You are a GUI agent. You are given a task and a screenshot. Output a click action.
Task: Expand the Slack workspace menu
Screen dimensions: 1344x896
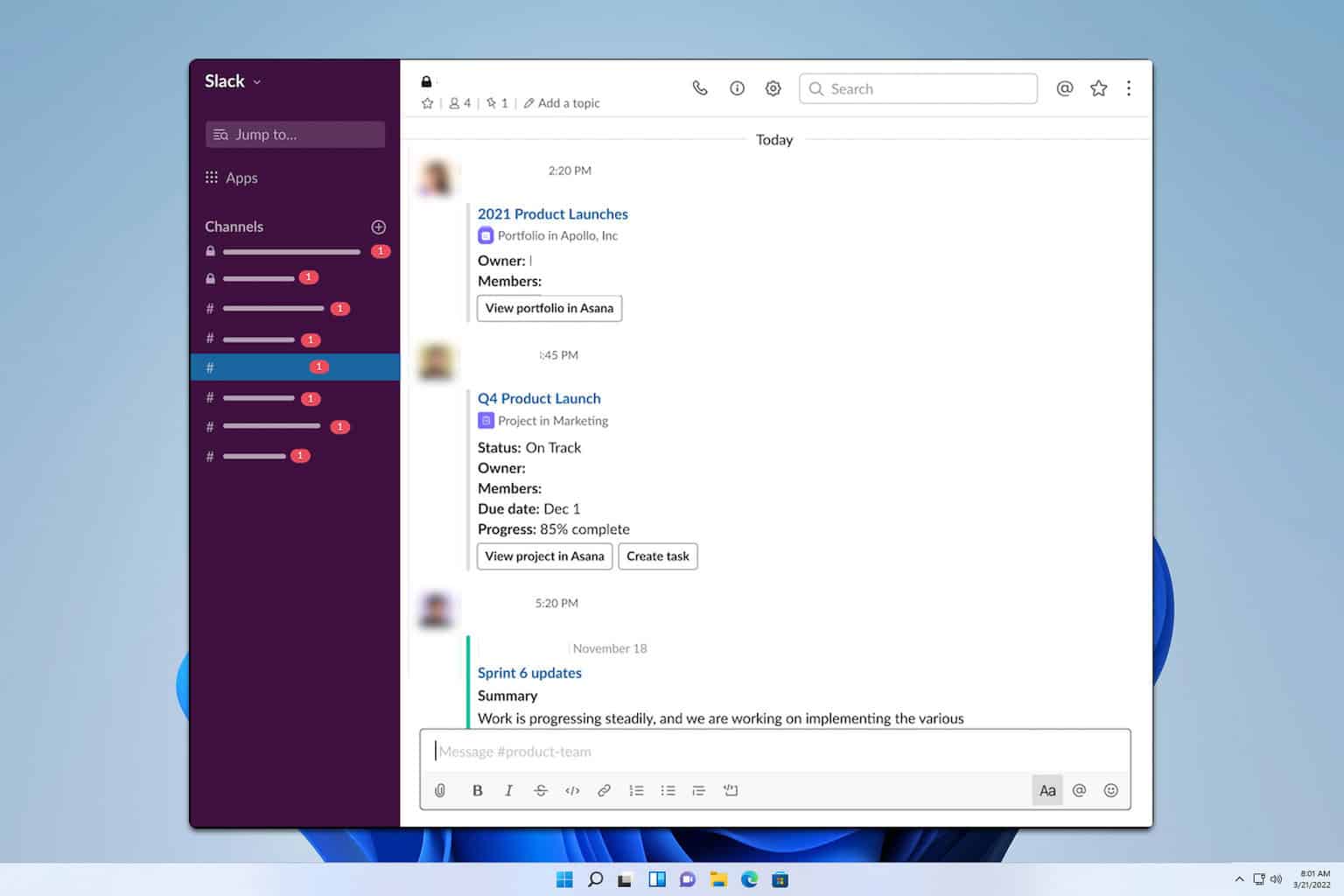point(233,80)
